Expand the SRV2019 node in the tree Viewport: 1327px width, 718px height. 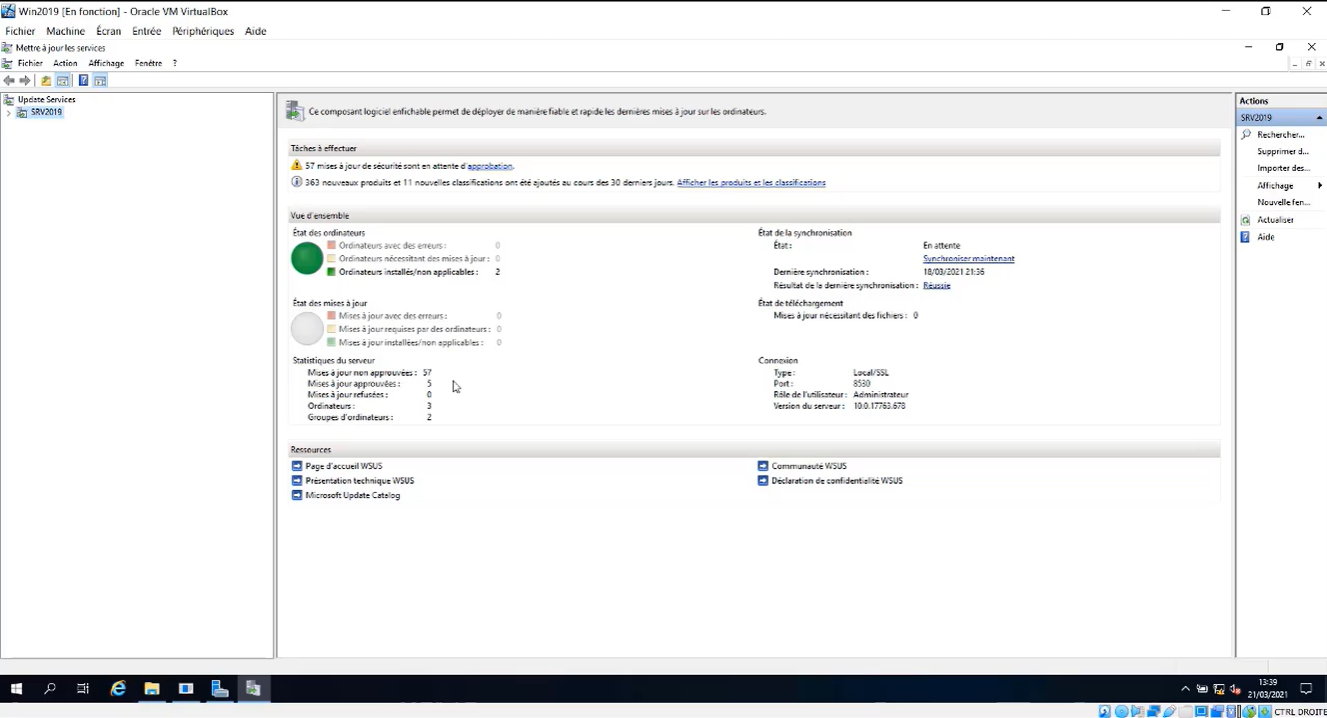[x=8, y=112]
